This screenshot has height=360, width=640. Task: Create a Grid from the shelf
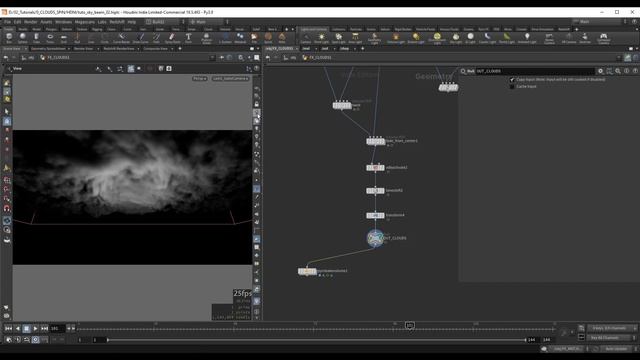pos(64,38)
